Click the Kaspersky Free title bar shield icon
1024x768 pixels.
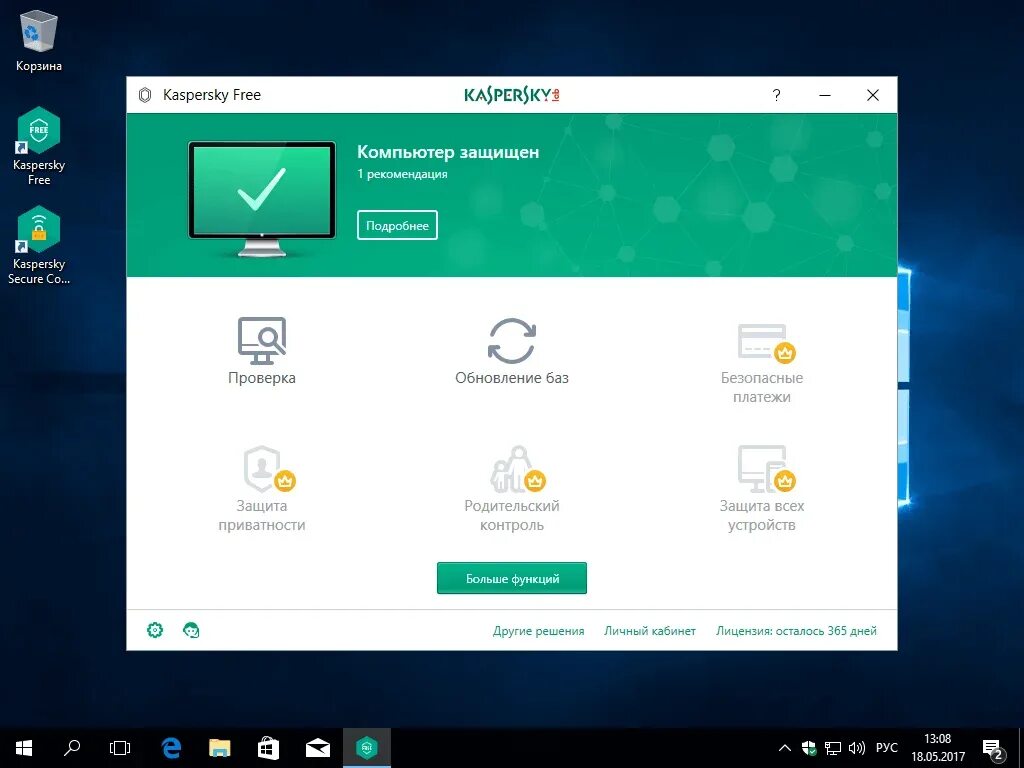145,95
